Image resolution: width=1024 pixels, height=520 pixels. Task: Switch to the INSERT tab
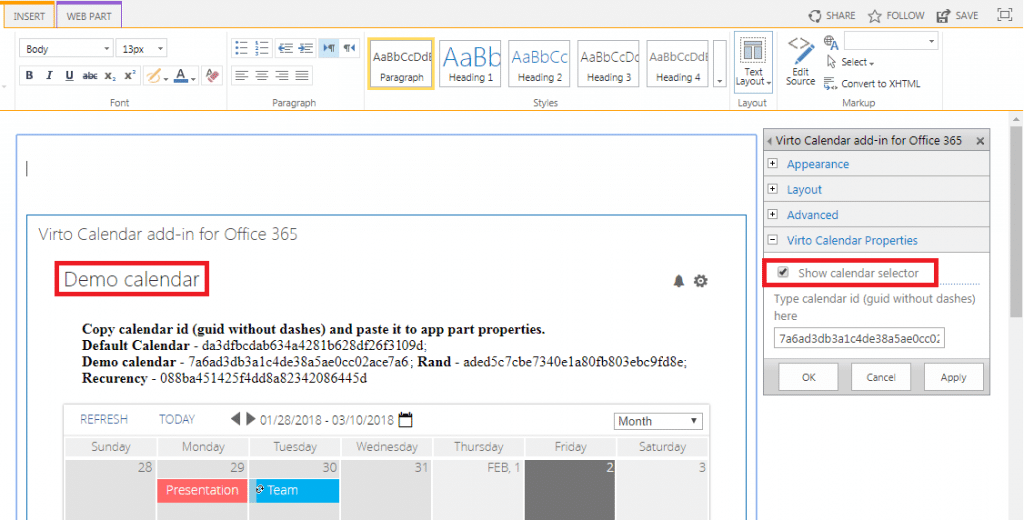pos(29,16)
